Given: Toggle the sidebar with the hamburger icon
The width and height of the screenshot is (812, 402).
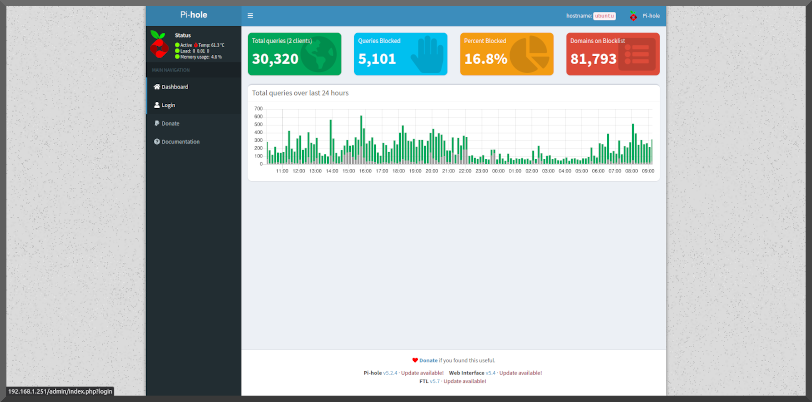Looking at the screenshot, I should pyautogui.click(x=250, y=16).
